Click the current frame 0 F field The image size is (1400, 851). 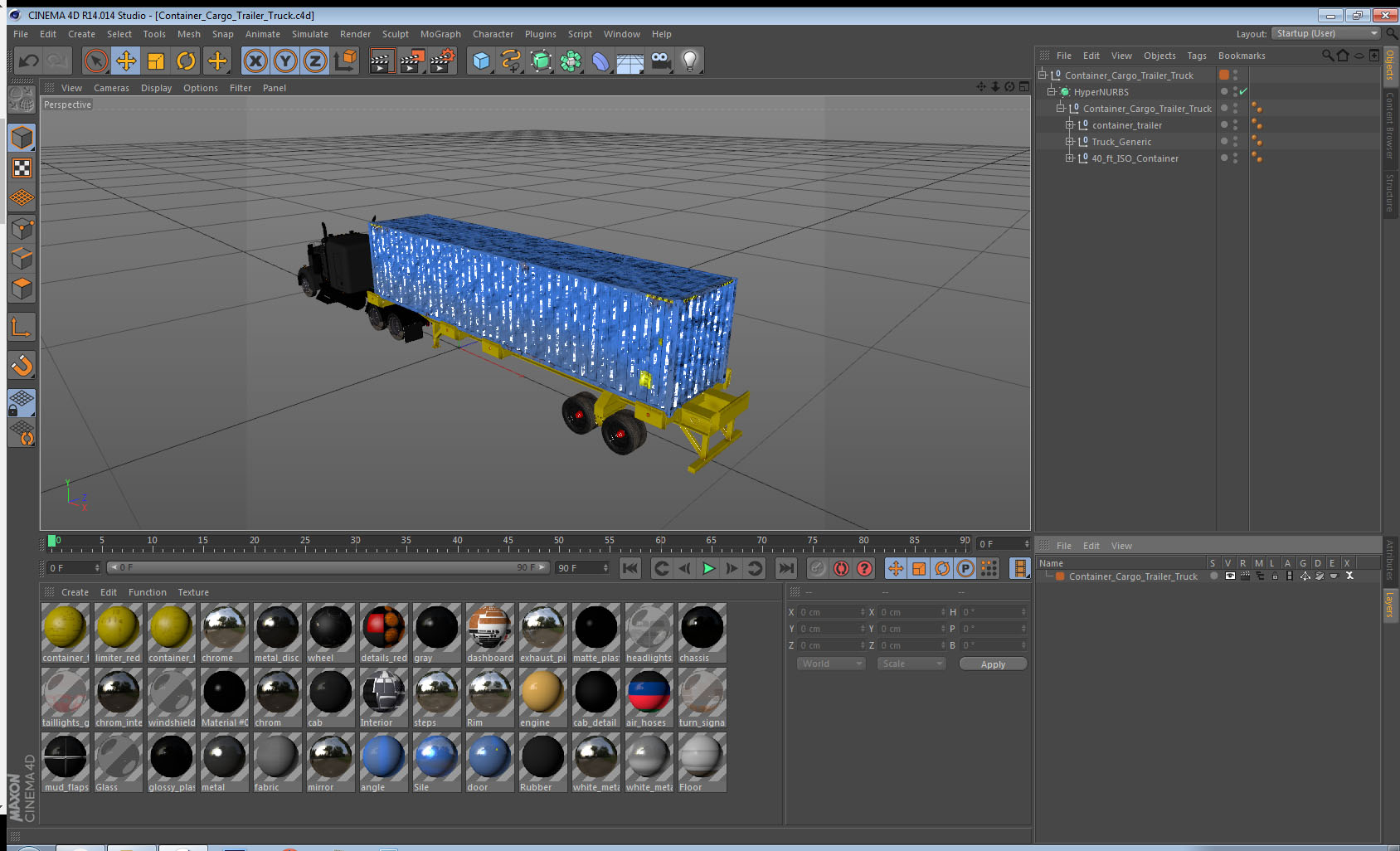point(74,567)
